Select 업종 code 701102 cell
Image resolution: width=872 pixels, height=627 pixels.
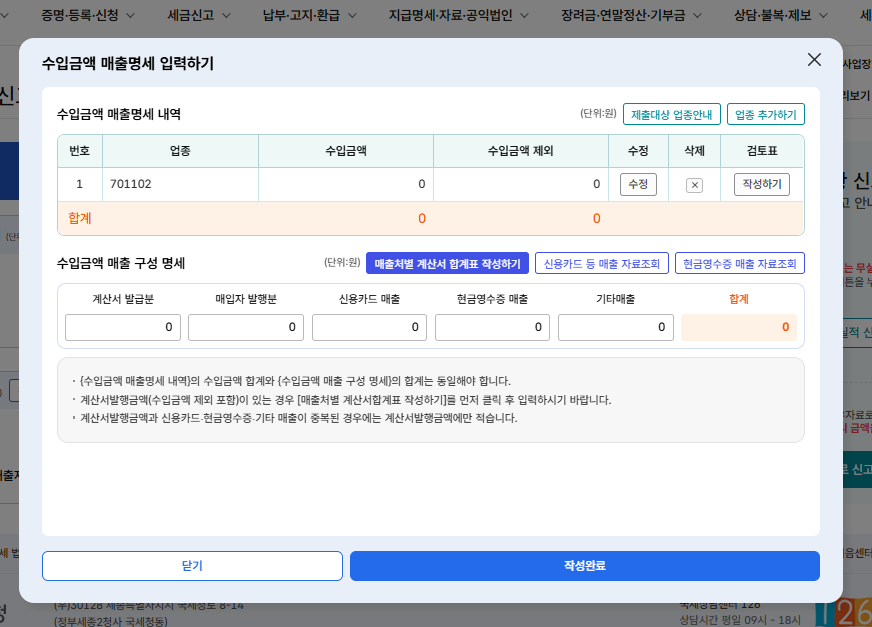[x=180, y=184]
